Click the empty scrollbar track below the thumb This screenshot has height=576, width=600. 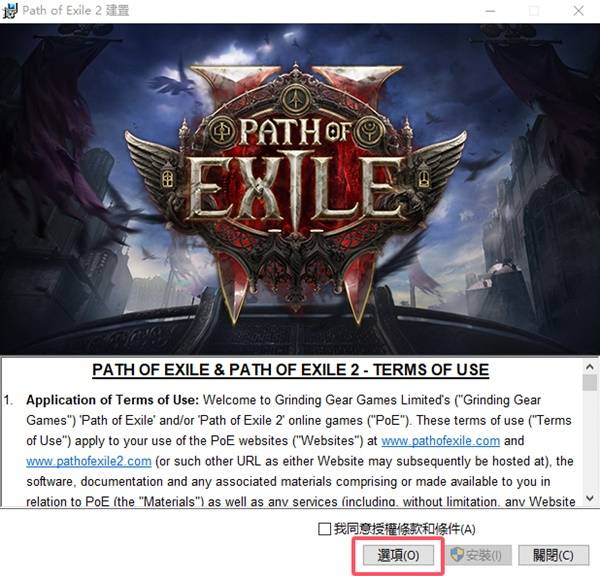590,441
